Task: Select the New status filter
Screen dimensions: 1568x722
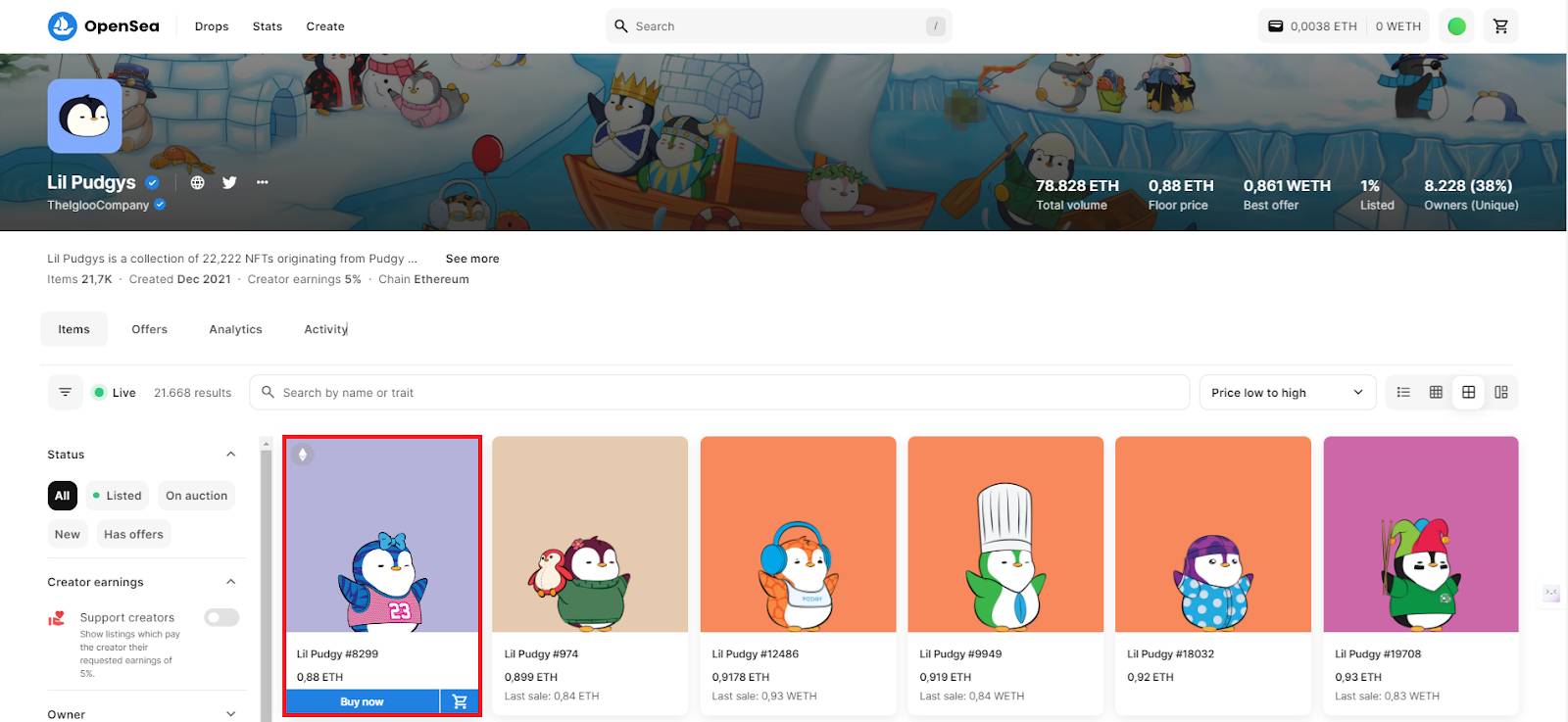Action: pos(68,534)
